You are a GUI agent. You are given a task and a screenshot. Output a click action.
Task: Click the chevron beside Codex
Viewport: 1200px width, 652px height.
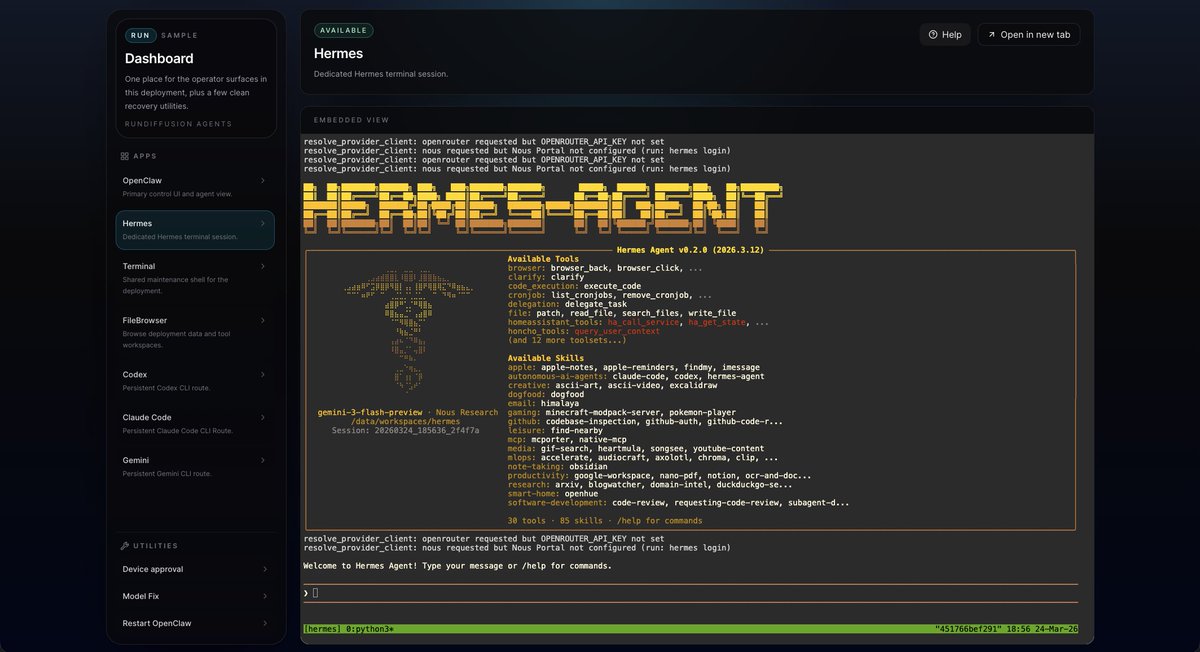pos(263,374)
